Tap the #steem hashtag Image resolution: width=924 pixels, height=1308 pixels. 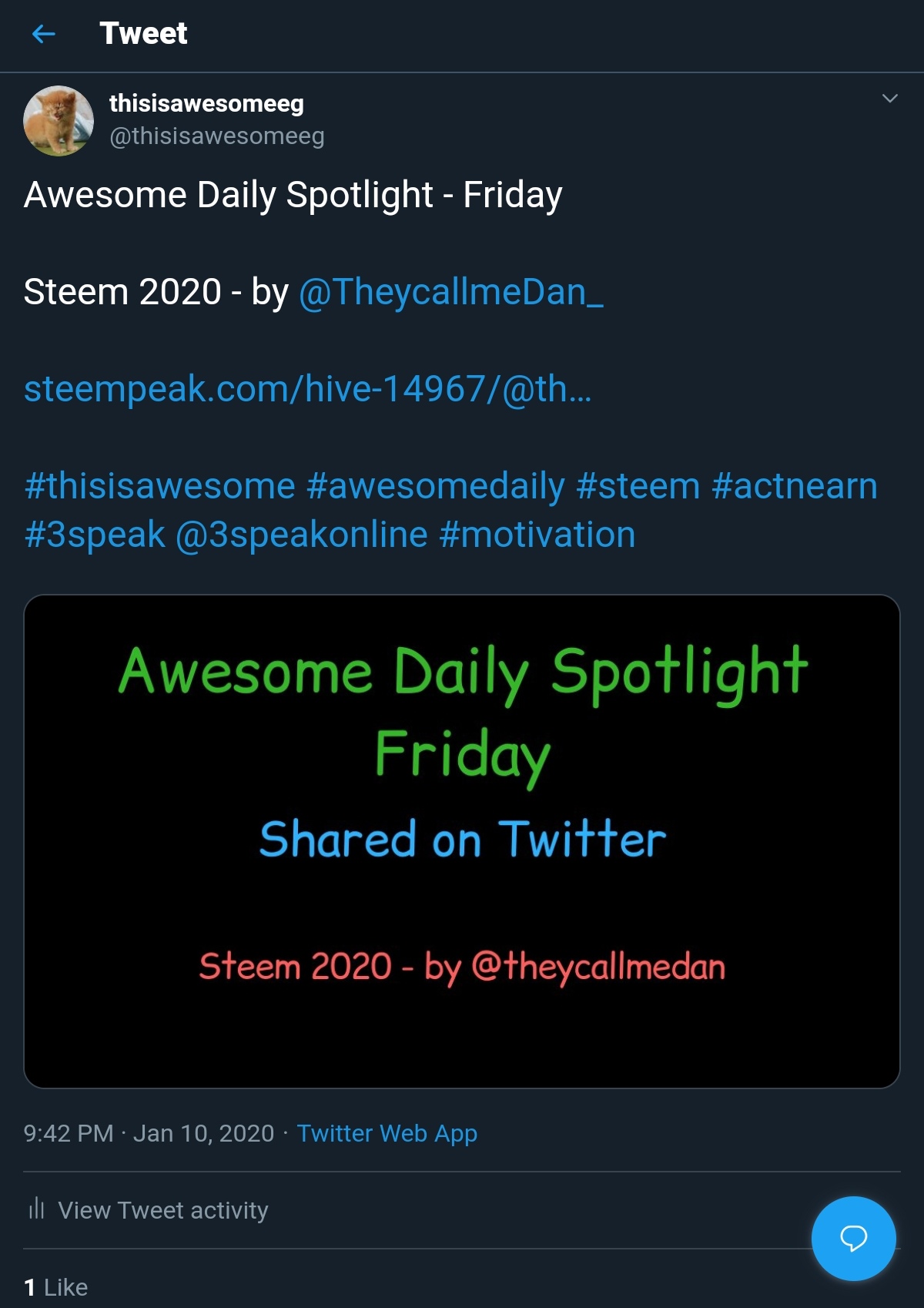[x=638, y=487]
